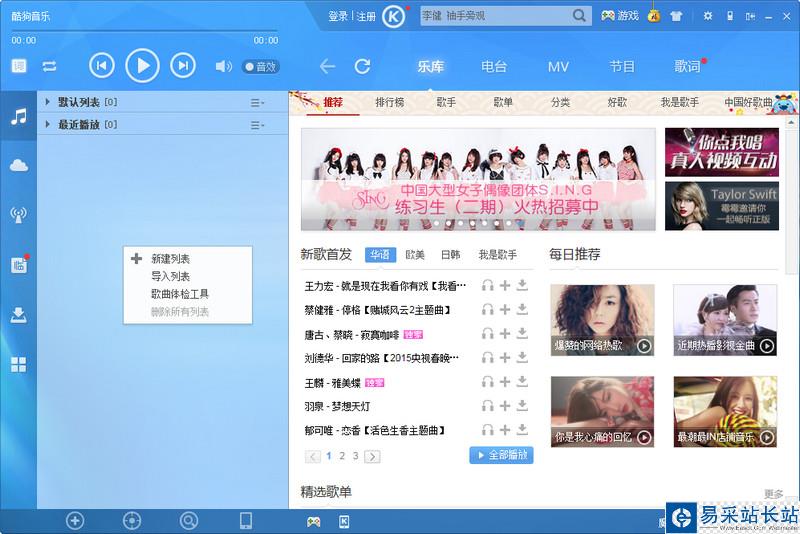Click the round K logo icon
The image size is (800, 534).
point(393,17)
